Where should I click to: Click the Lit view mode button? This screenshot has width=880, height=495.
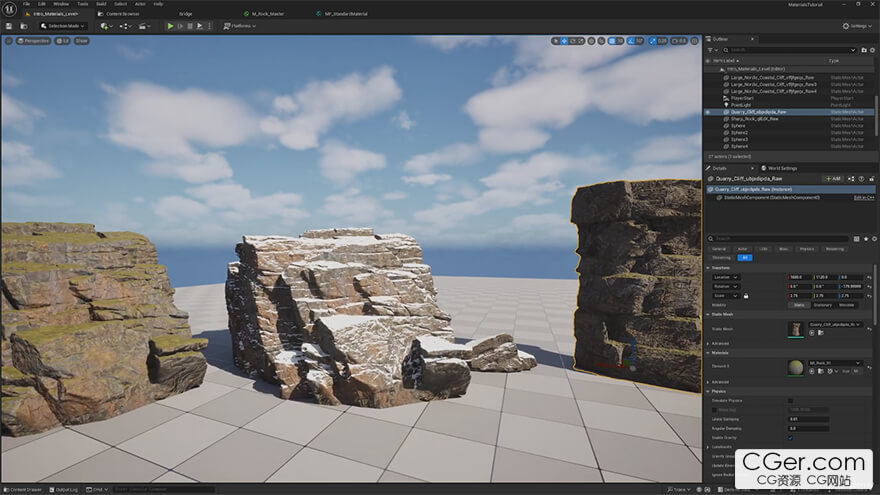pos(62,41)
